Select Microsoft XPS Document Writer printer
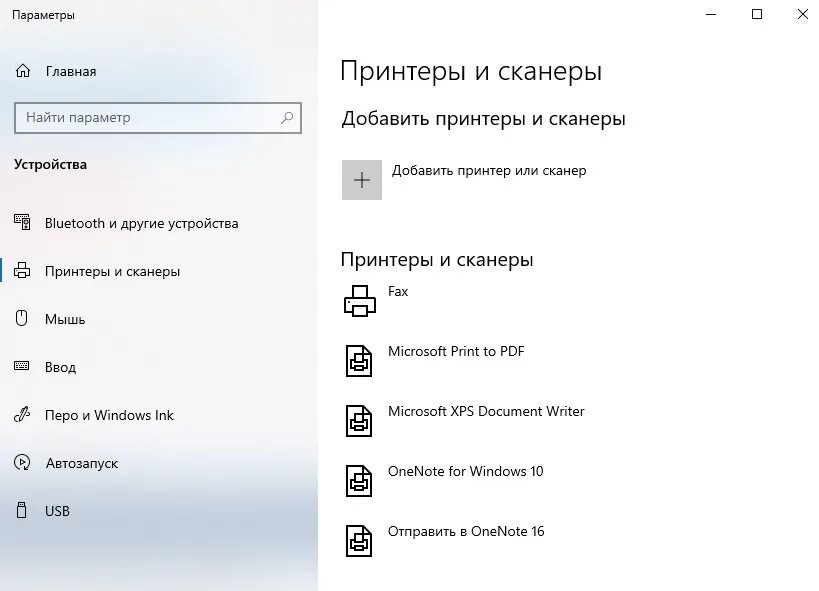This screenshot has width=819, height=591. coord(486,411)
